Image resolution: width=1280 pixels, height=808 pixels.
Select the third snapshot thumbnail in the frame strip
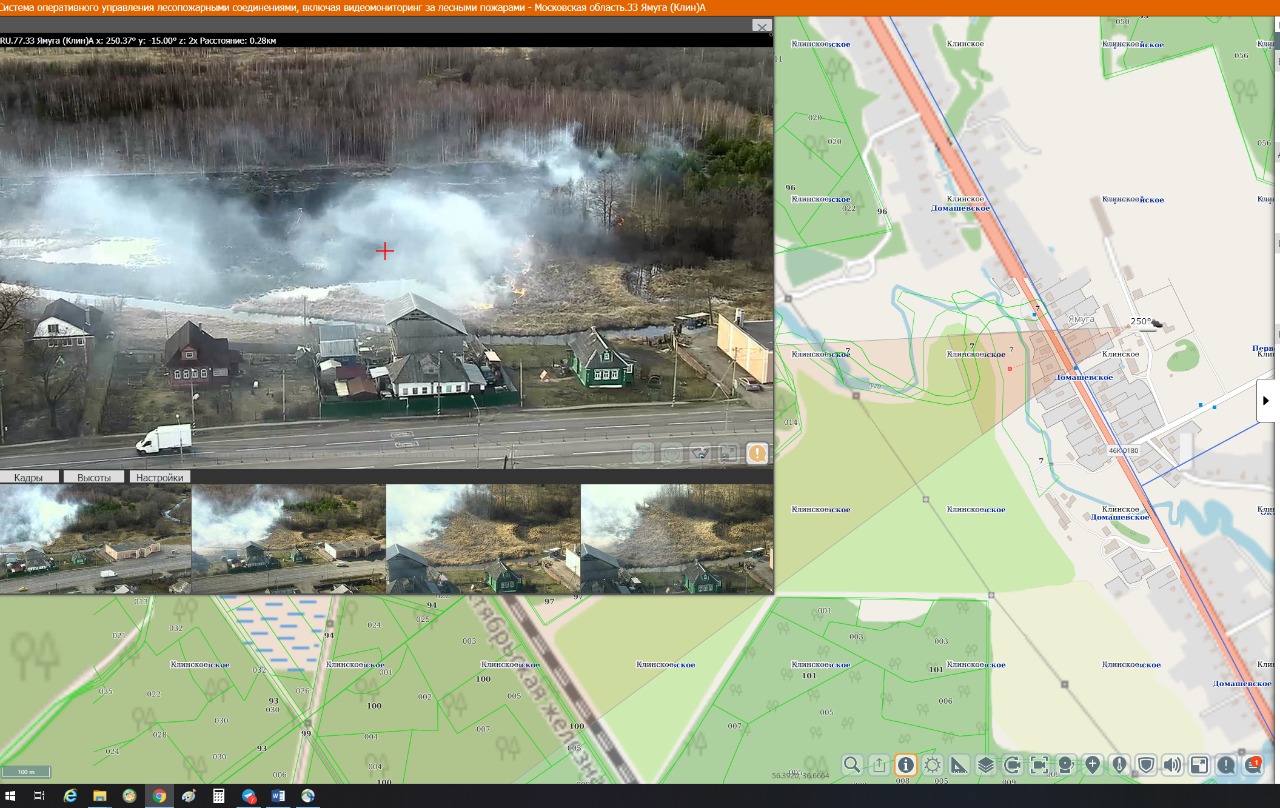(483, 539)
